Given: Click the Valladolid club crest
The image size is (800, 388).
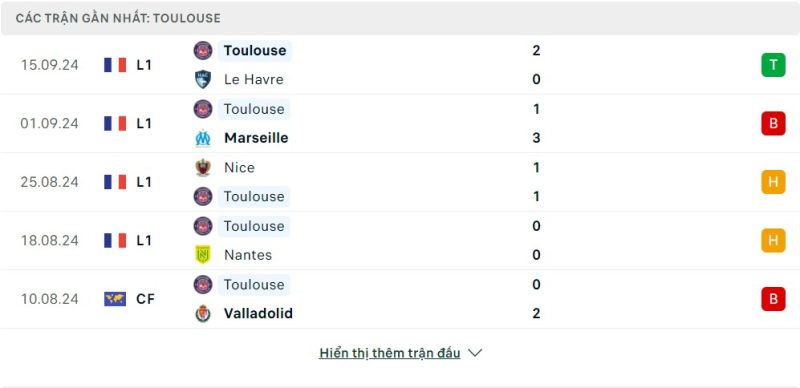Looking at the screenshot, I should [x=203, y=313].
